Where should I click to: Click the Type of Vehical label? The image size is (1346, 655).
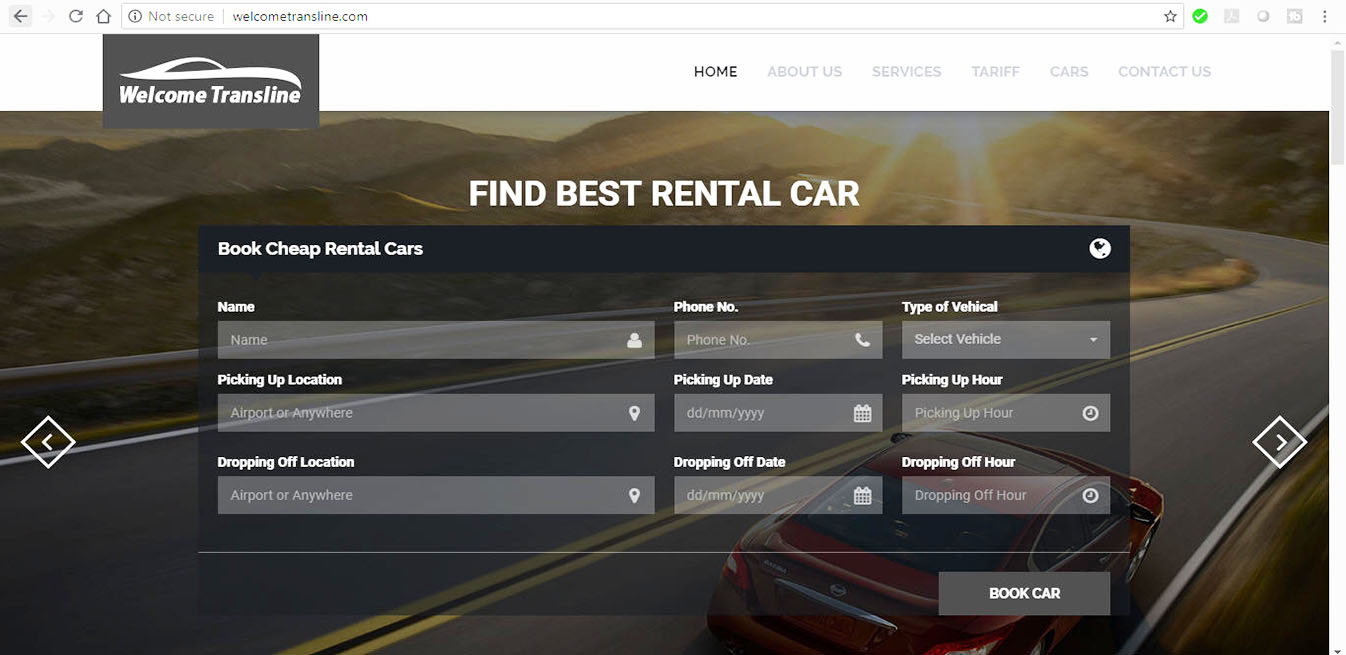[950, 307]
